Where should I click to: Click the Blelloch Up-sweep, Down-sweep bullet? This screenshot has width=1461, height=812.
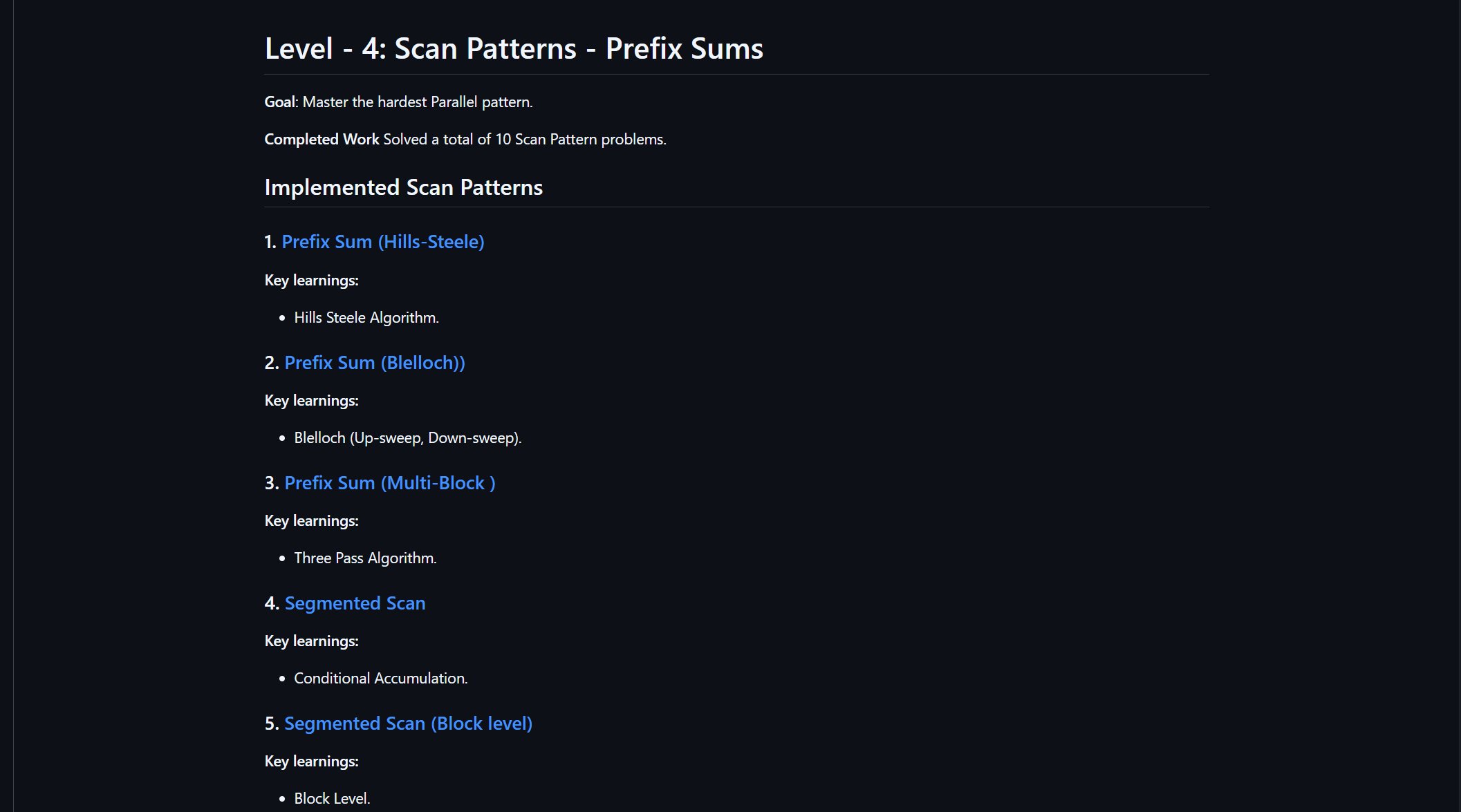(407, 438)
